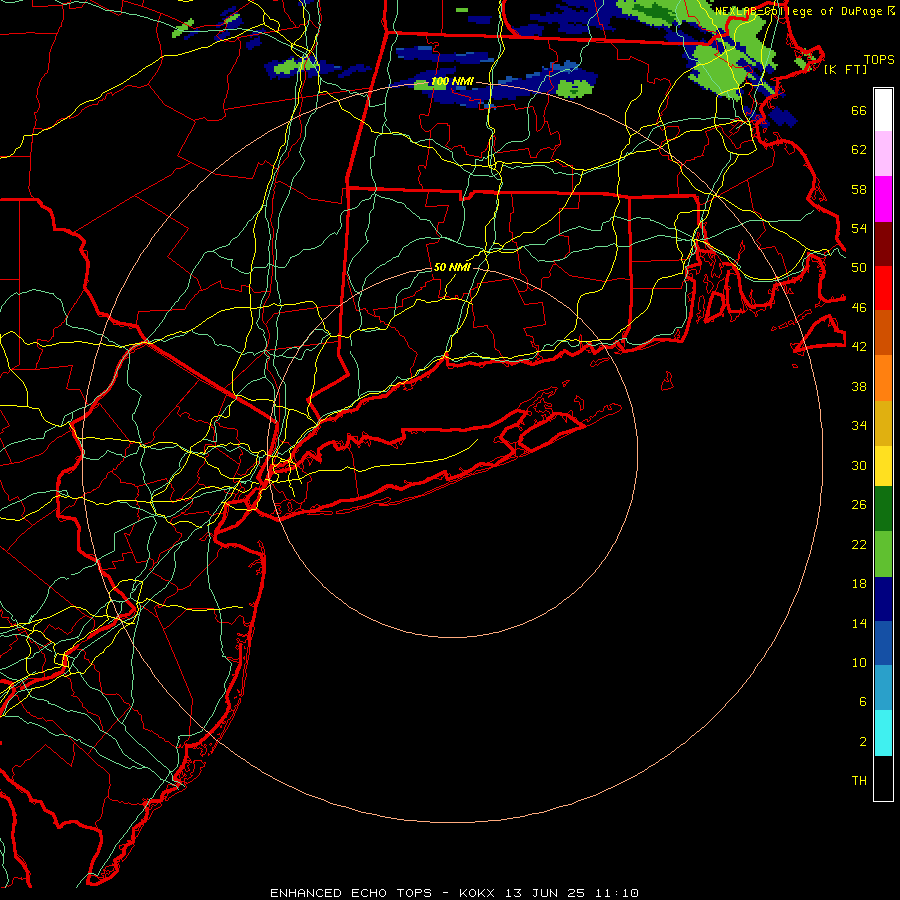The width and height of the screenshot is (900, 900).
Task: Click the steel blue legend swatch
Action: (x=883, y=688)
